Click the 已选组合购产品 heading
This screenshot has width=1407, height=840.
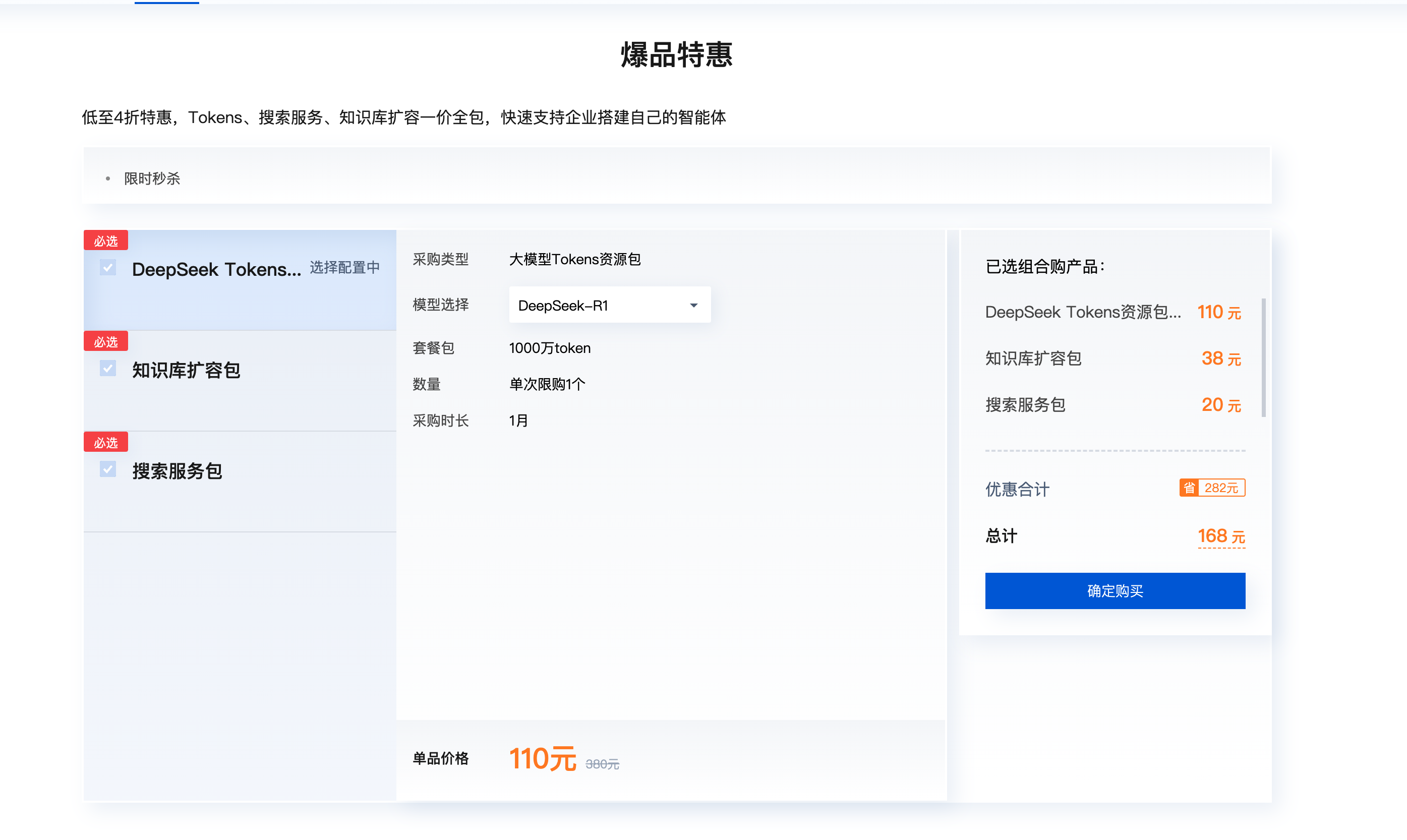pyautogui.click(x=1045, y=266)
